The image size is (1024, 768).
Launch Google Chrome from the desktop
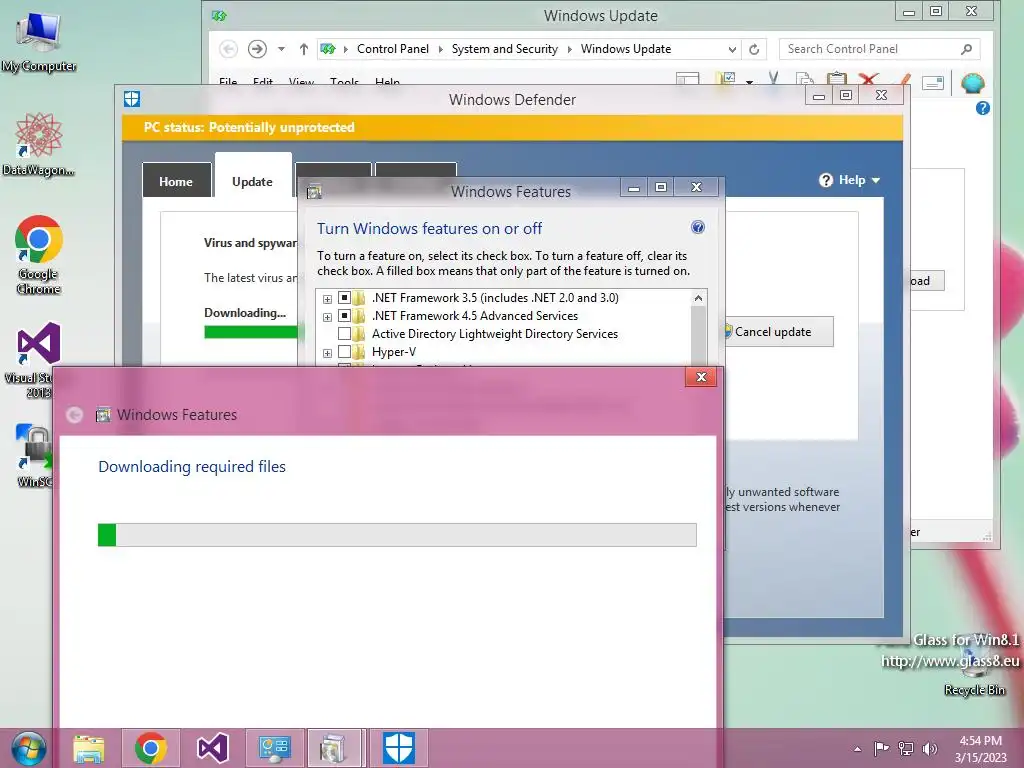click(39, 255)
